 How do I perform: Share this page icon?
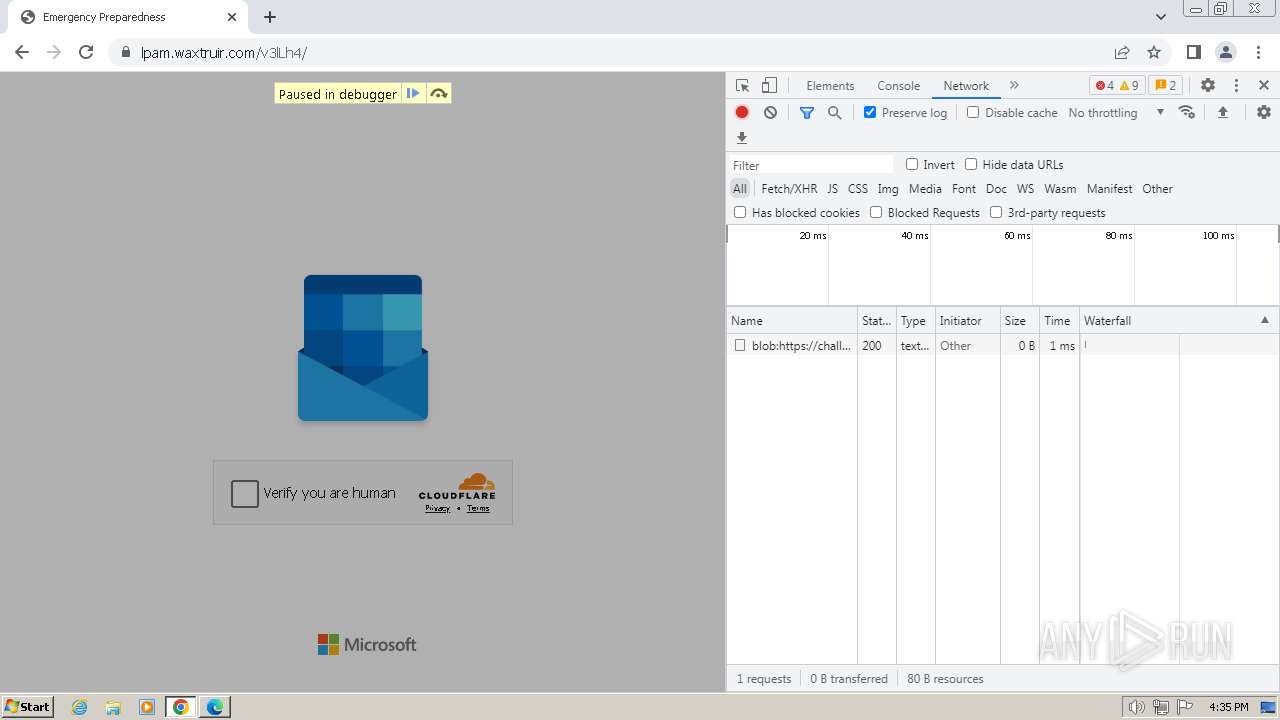[1122, 52]
